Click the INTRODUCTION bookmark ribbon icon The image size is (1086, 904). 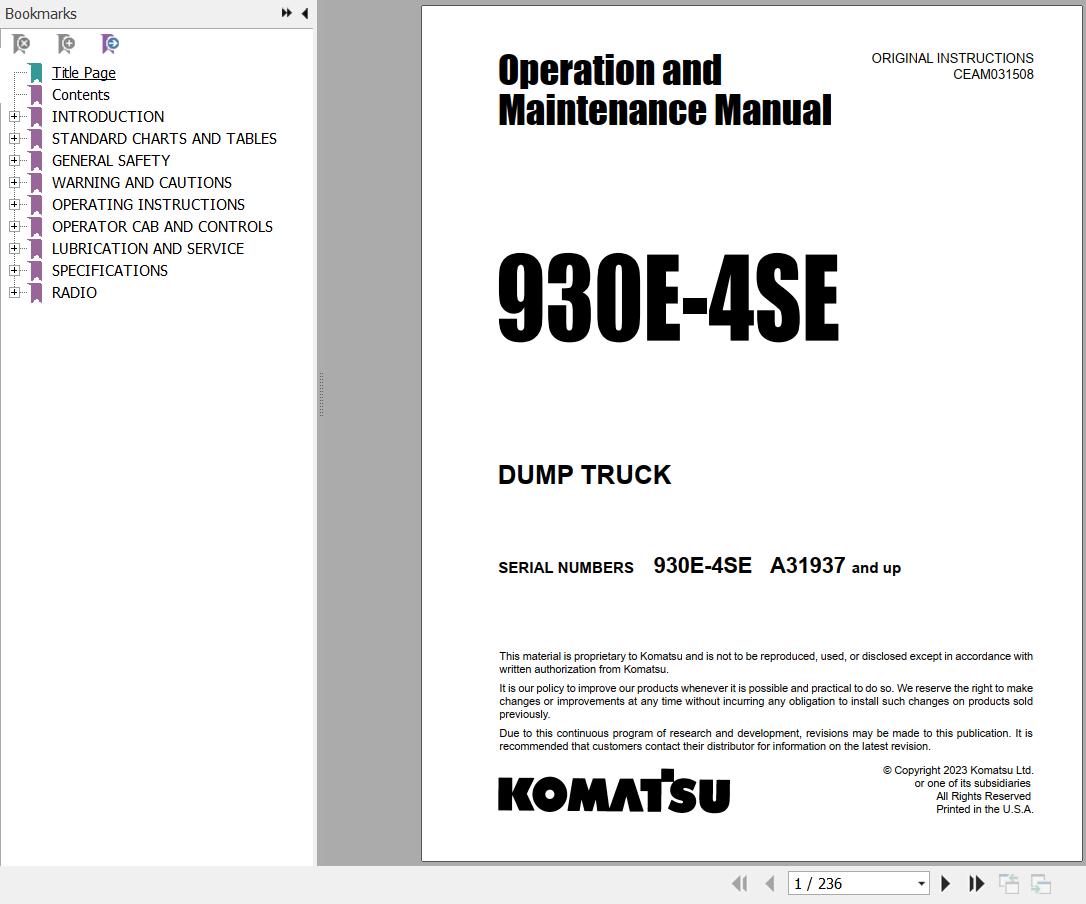pyautogui.click(x=36, y=117)
